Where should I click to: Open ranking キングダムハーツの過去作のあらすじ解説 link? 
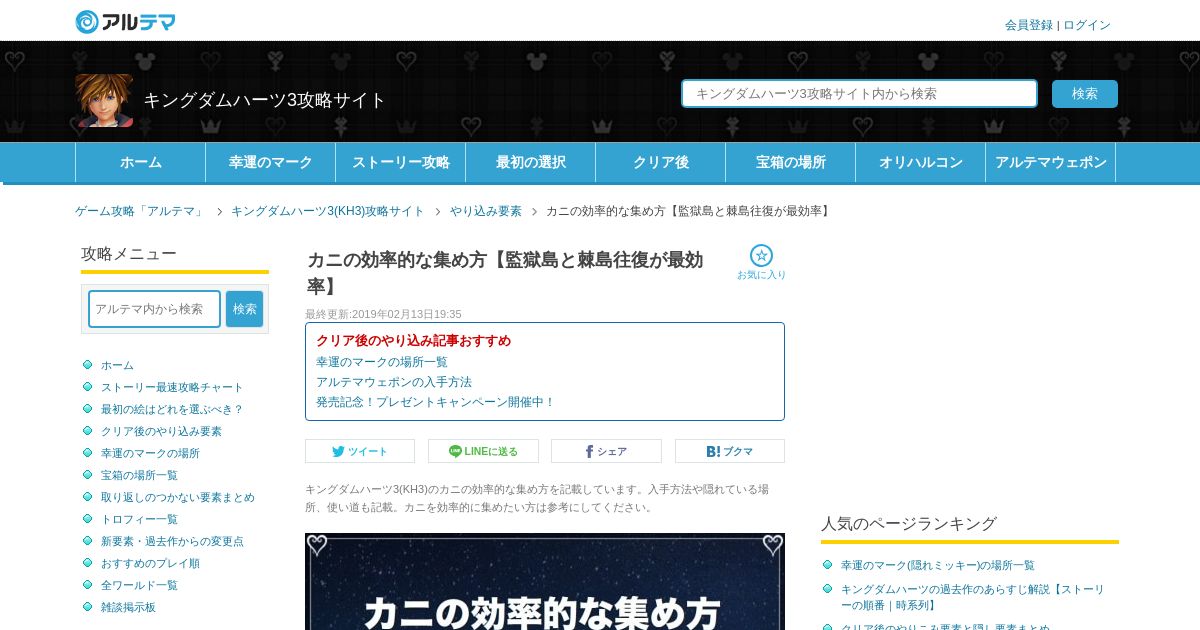click(x=973, y=597)
